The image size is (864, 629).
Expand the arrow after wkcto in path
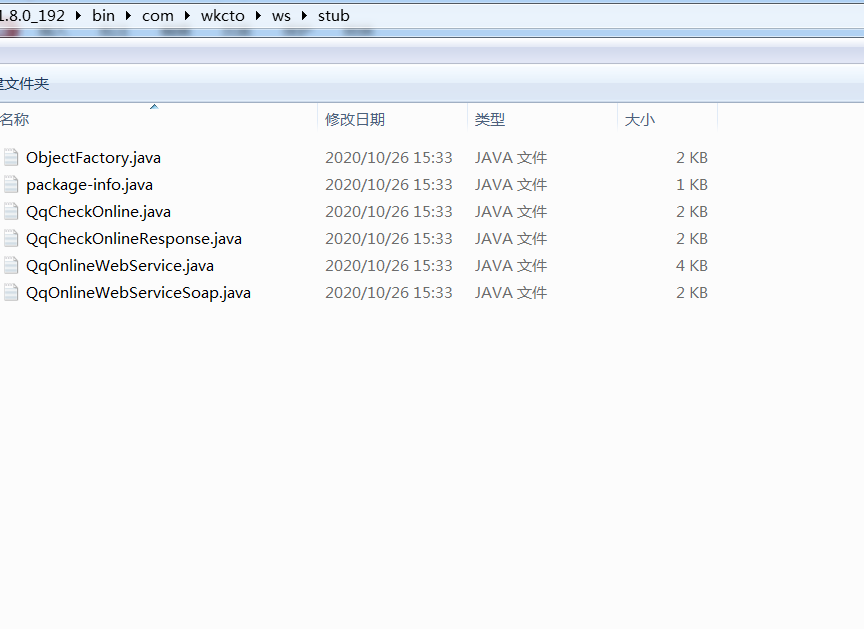coord(258,16)
